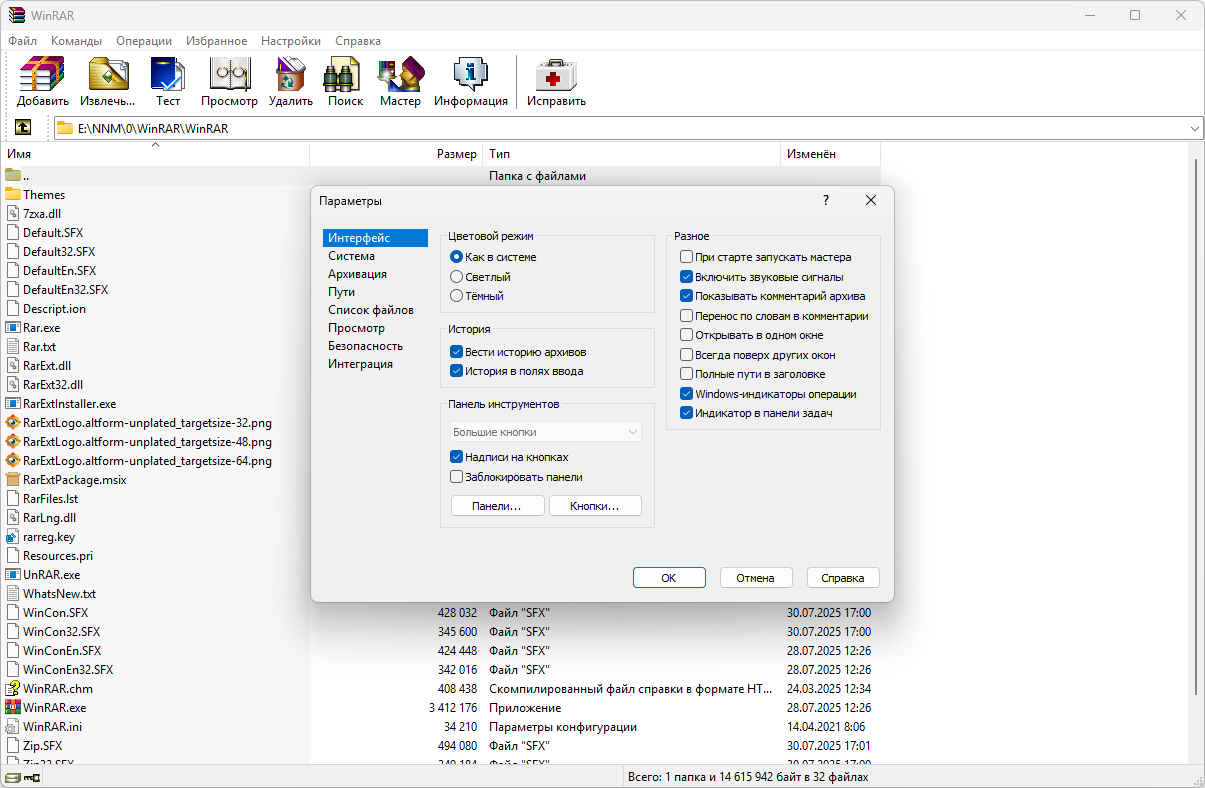Image resolution: width=1205 pixels, height=788 pixels.
Task: Click the Удалить toolbar icon
Action: coord(291,74)
